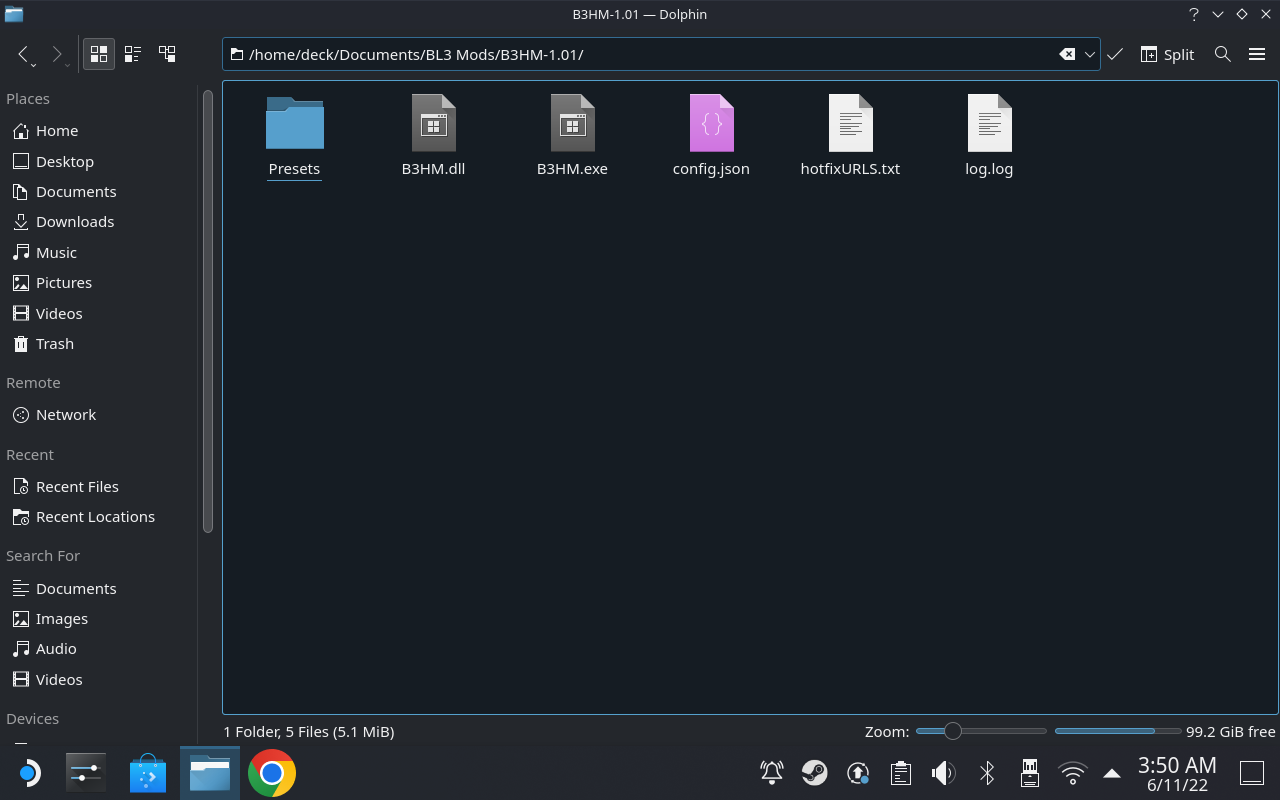
Task: Open Dolphin from the taskbar
Action: tap(210, 773)
